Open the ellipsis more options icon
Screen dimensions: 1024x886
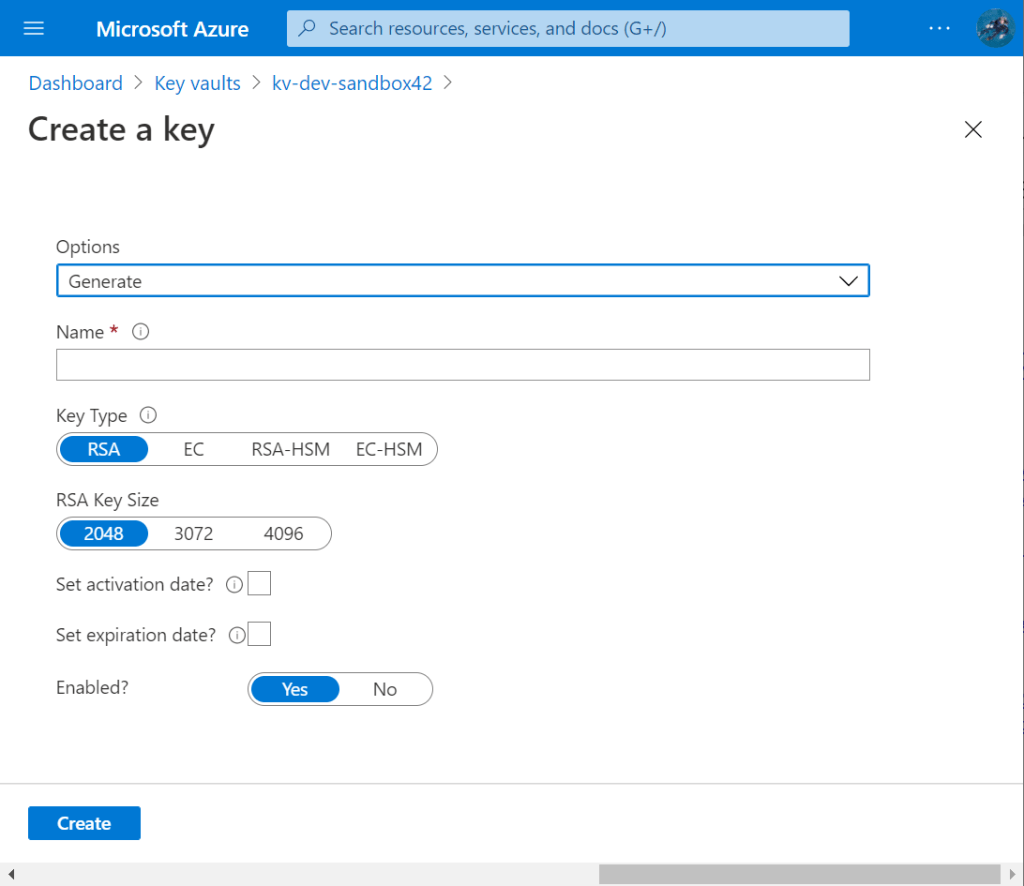939,28
